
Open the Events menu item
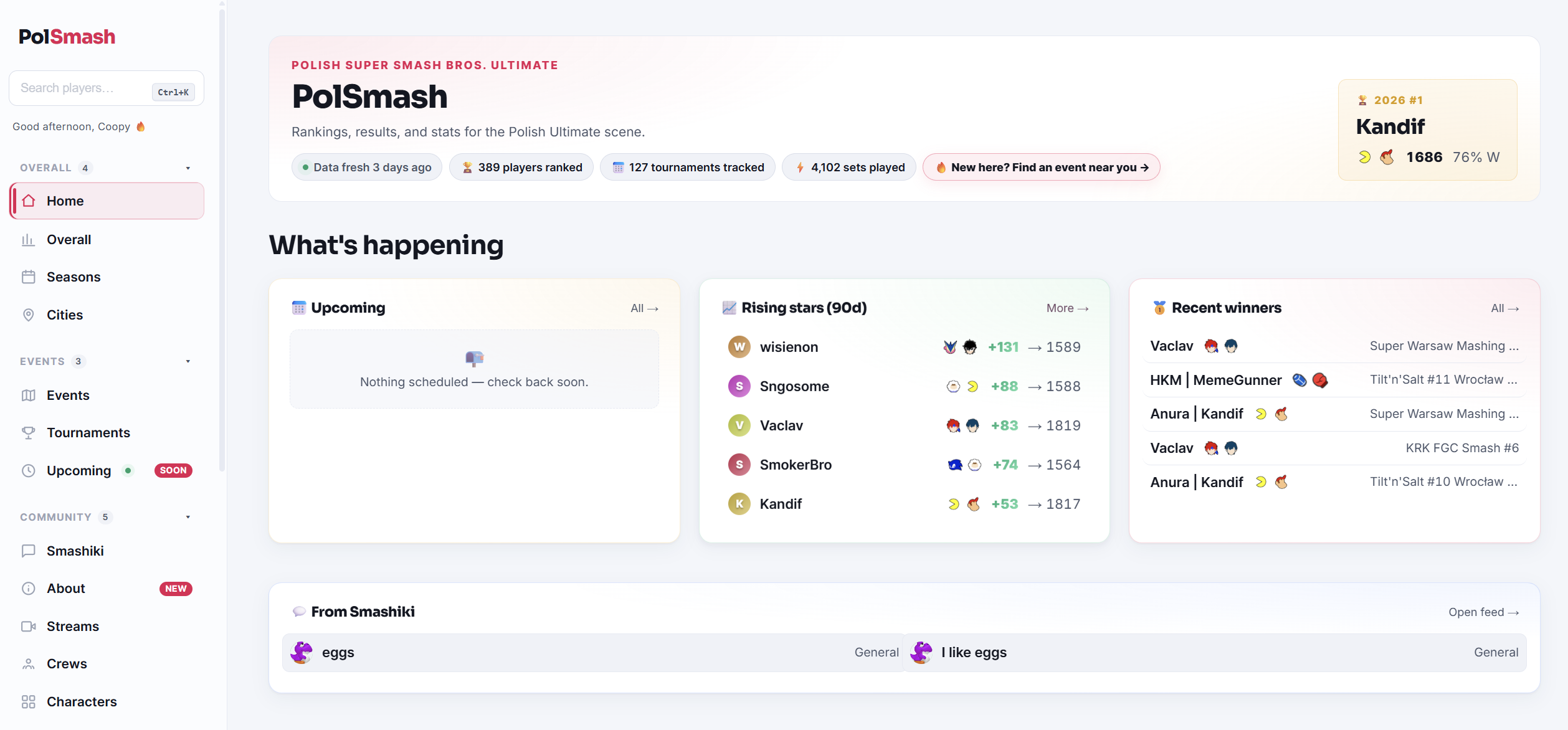[107, 396]
